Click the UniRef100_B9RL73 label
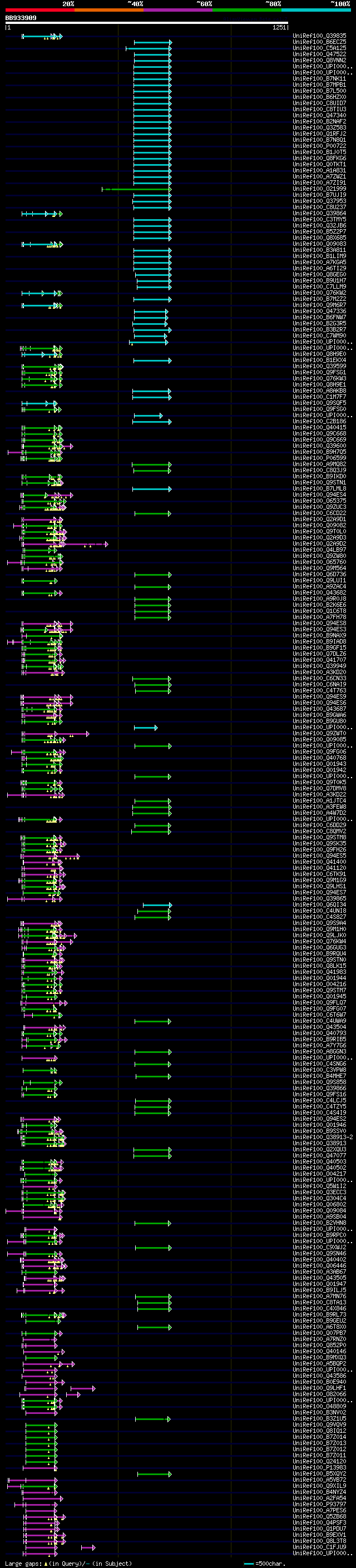356x1568 pixels. 319,1315
